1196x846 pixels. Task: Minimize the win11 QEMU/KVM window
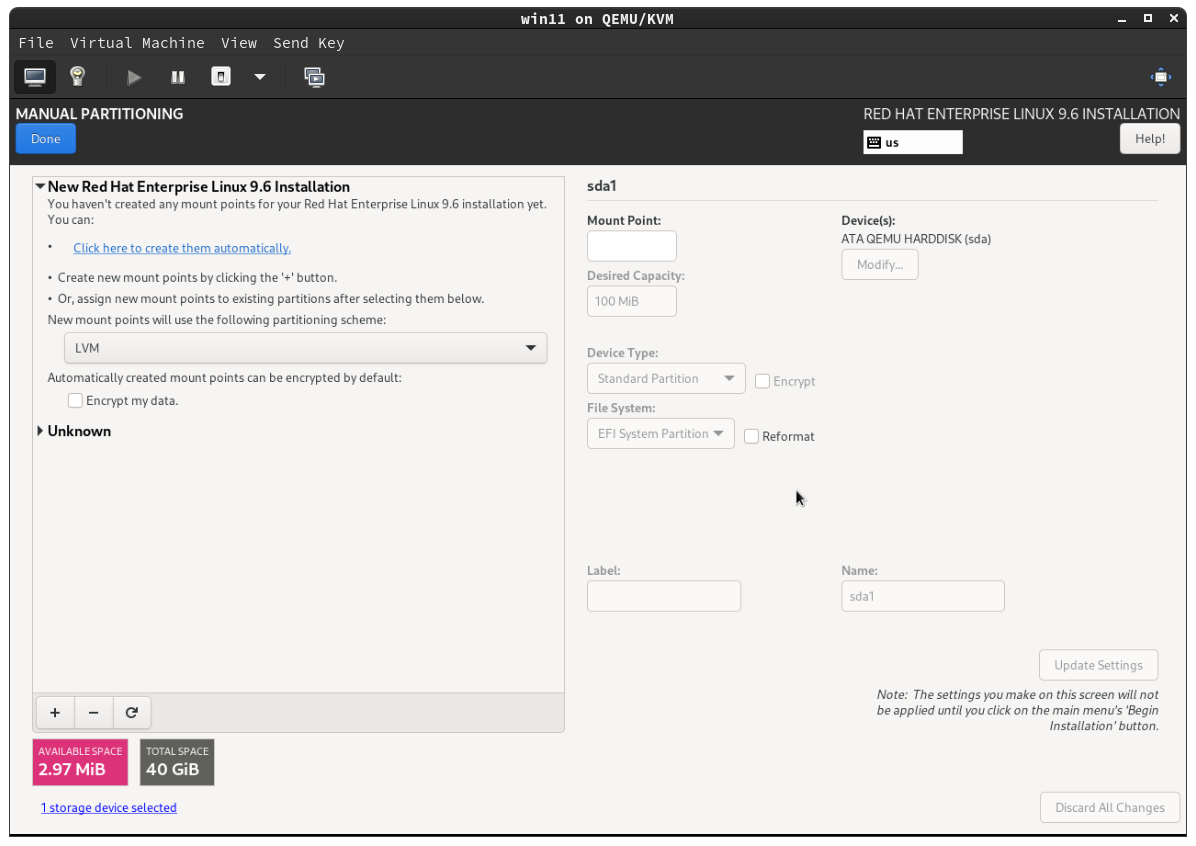pos(1121,19)
